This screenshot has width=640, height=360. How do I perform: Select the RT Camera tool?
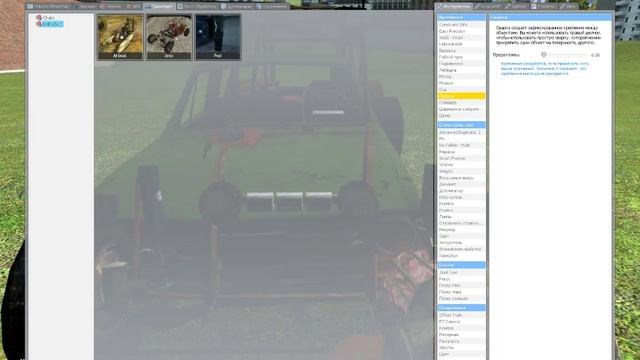[461, 322]
